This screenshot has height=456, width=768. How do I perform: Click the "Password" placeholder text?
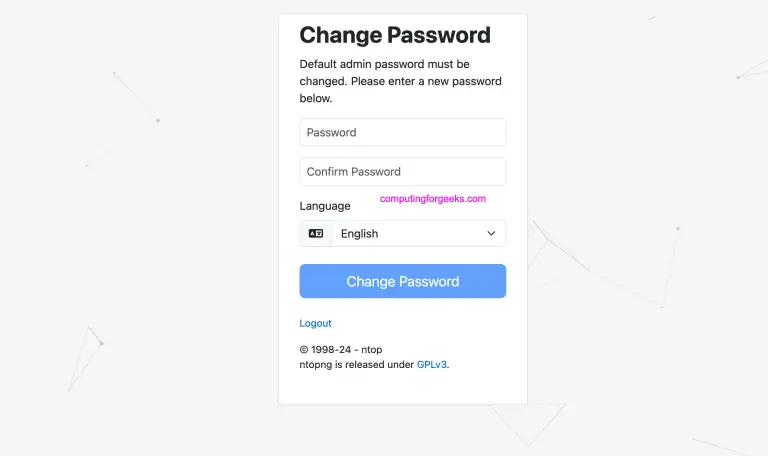tap(332, 132)
